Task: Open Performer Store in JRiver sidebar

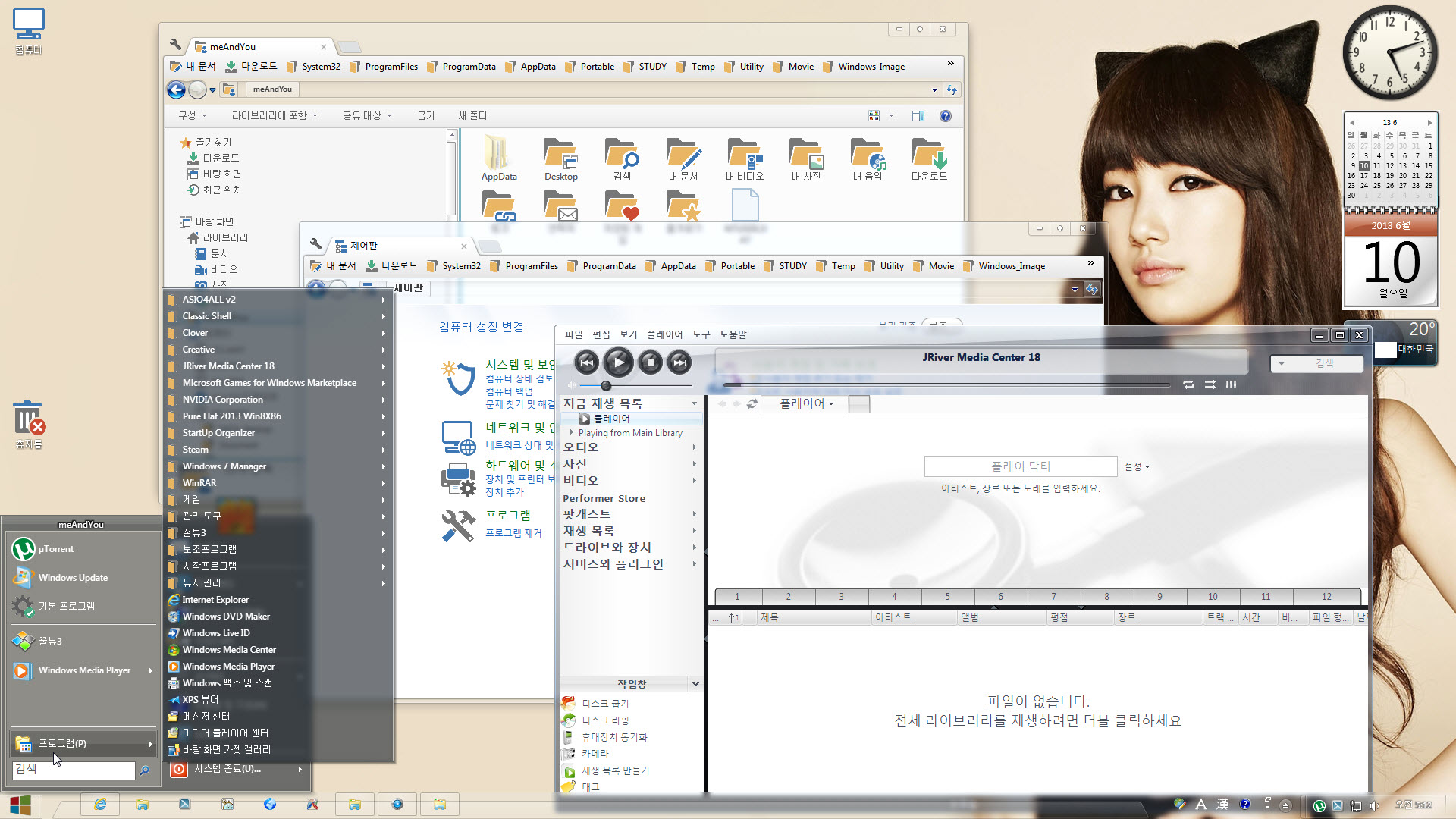Action: point(604,498)
